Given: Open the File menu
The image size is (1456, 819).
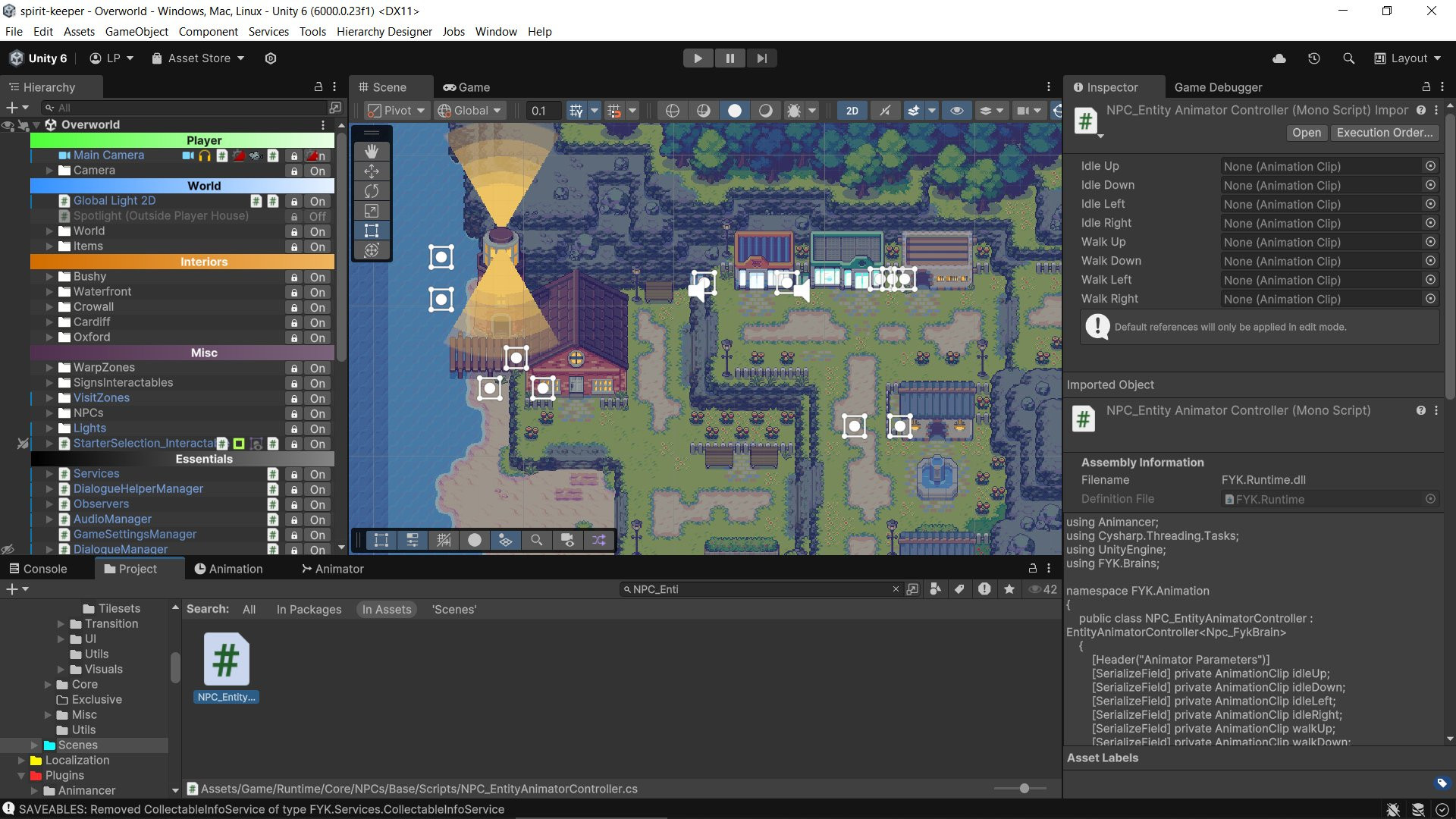Looking at the screenshot, I should [14, 32].
